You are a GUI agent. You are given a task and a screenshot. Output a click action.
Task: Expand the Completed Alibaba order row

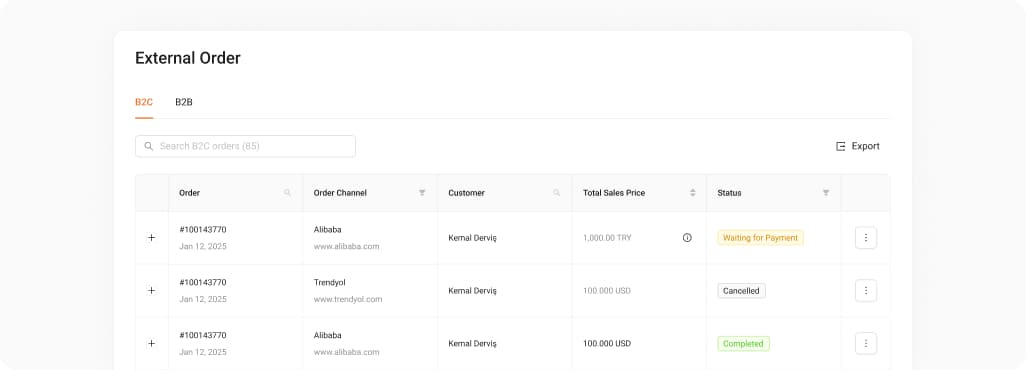click(151, 343)
